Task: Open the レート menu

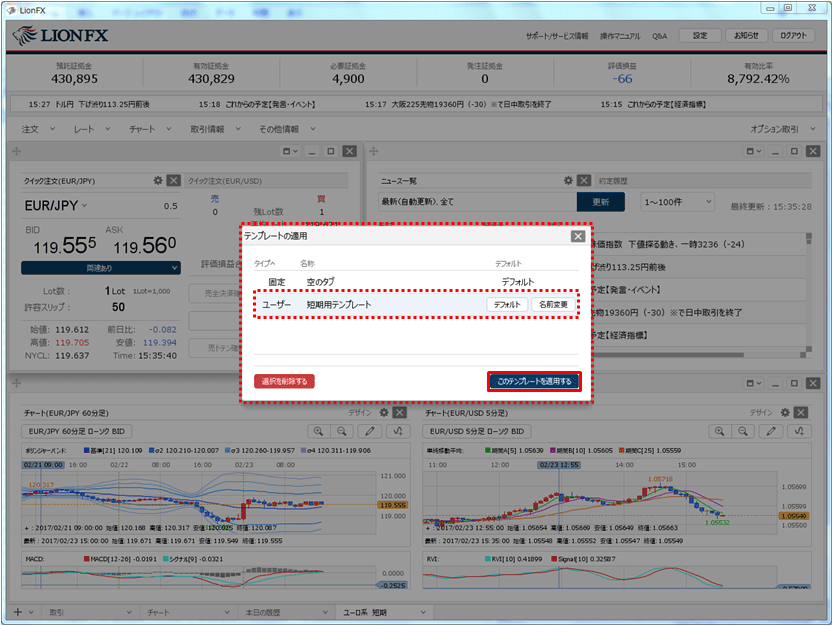Action: [92, 129]
